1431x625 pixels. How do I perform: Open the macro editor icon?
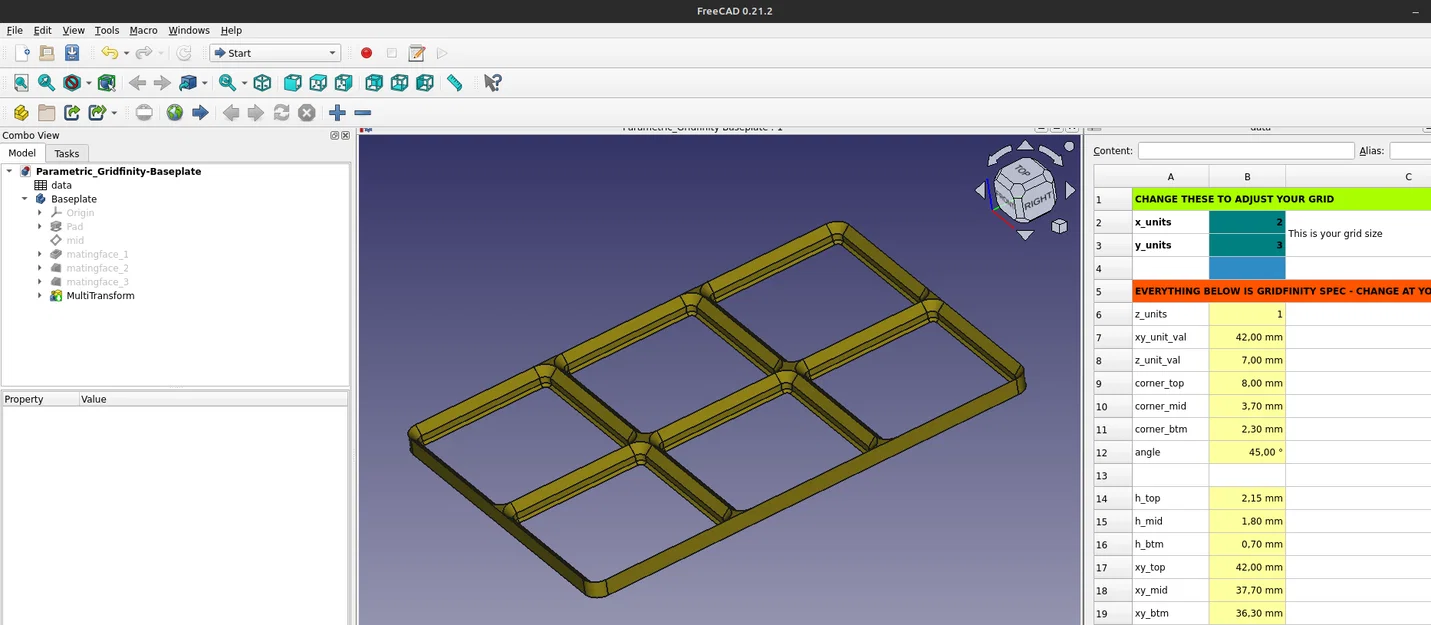click(416, 52)
